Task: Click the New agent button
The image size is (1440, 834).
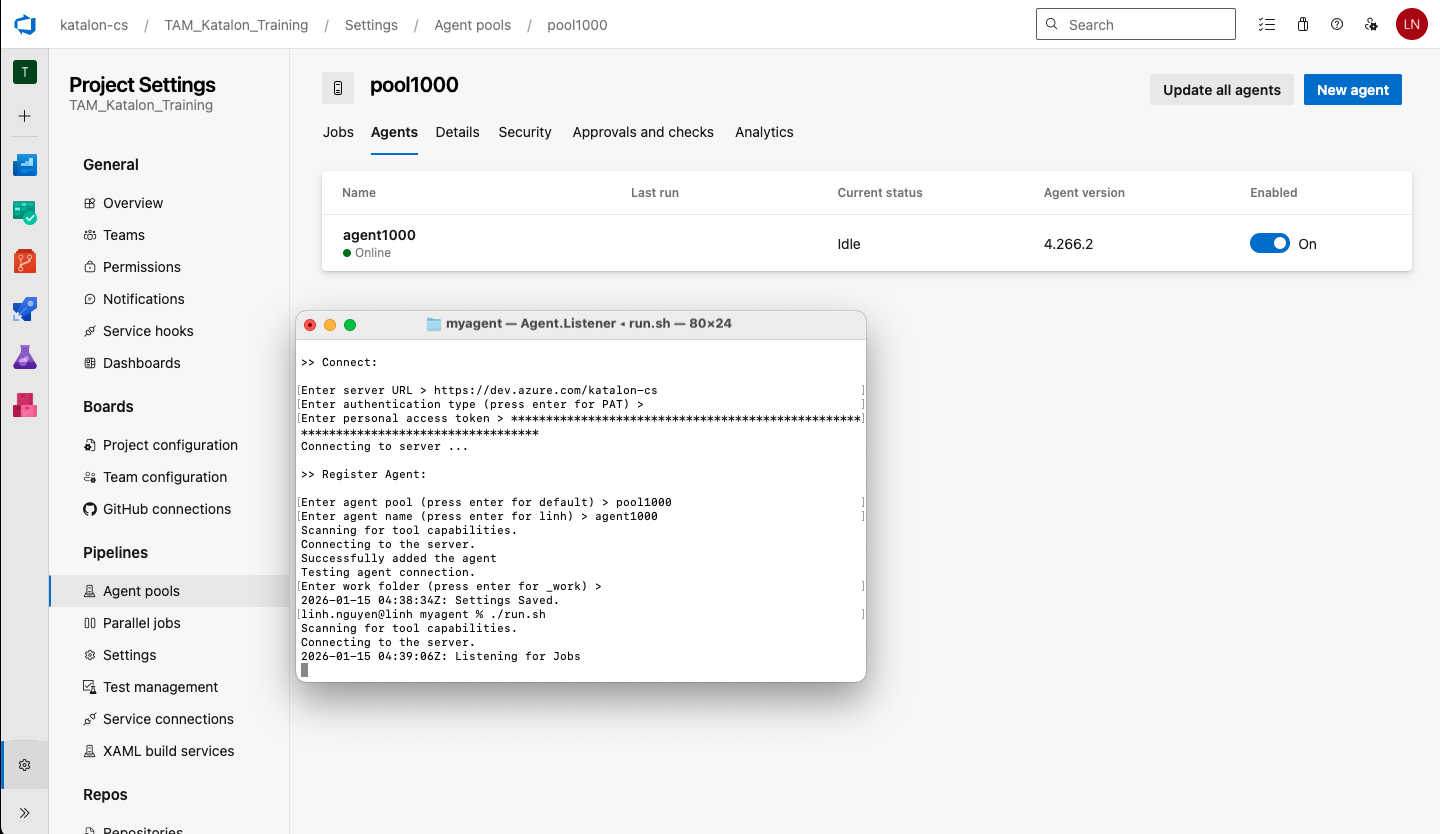Action: pos(1352,89)
